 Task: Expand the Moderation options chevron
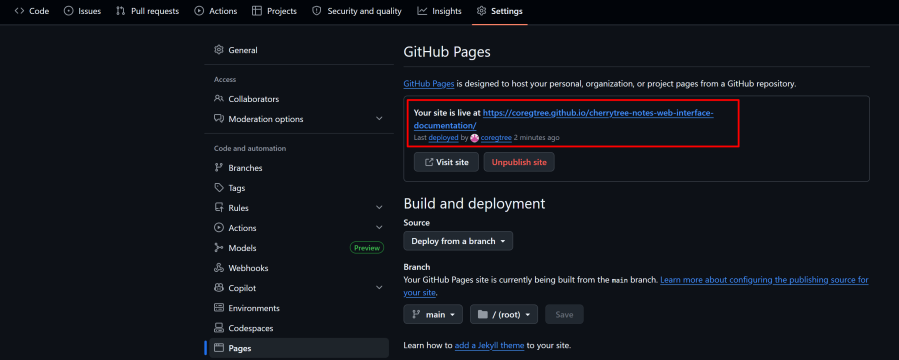[x=379, y=119]
